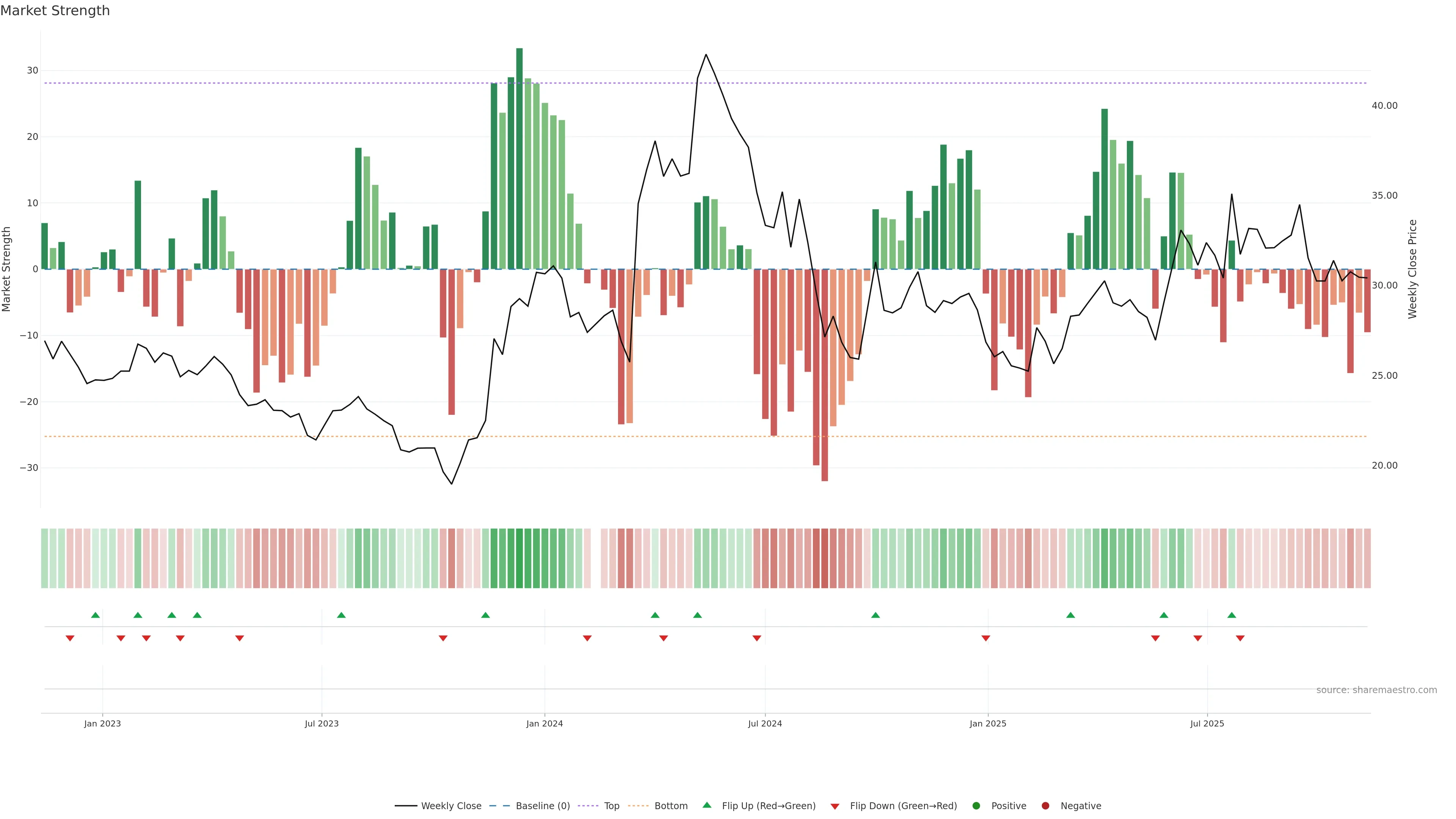Select the first green flip-up triangle marker

(x=96, y=615)
